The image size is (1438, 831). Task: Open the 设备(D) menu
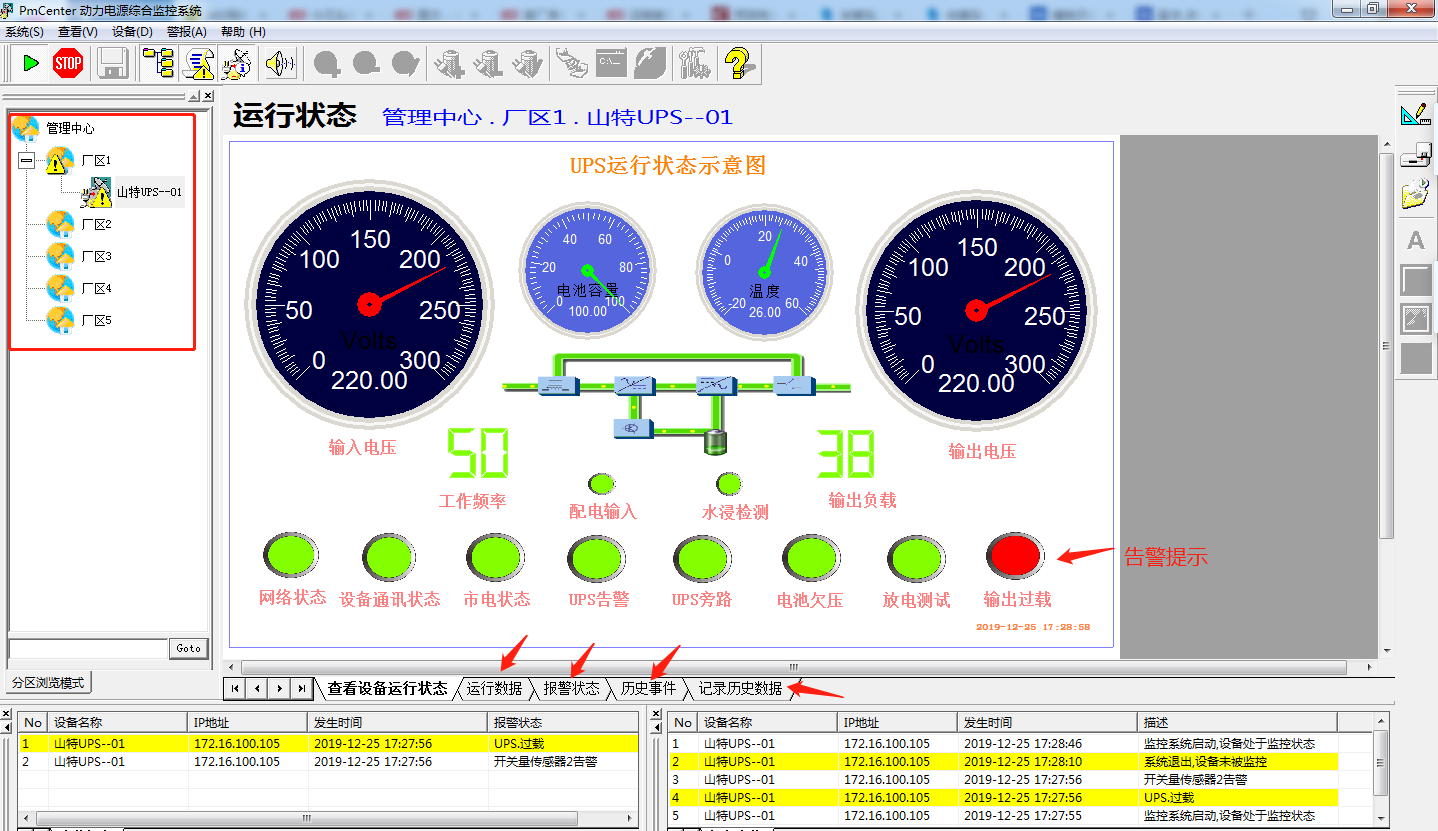(x=132, y=32)
